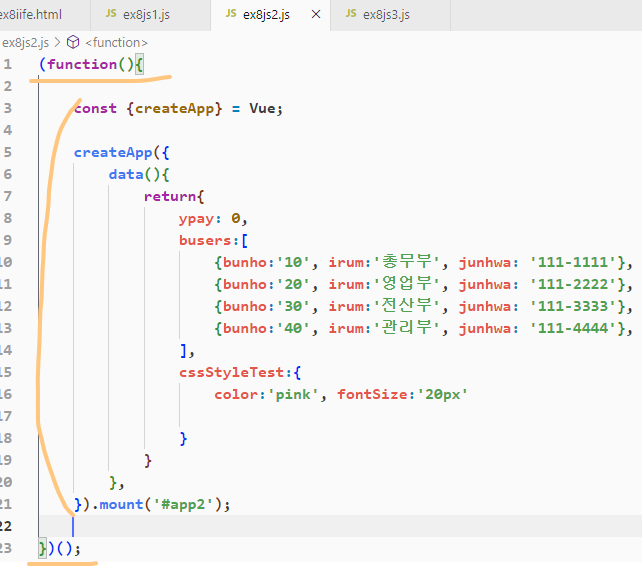Click the '#app2' selector string

pos(183,505)
